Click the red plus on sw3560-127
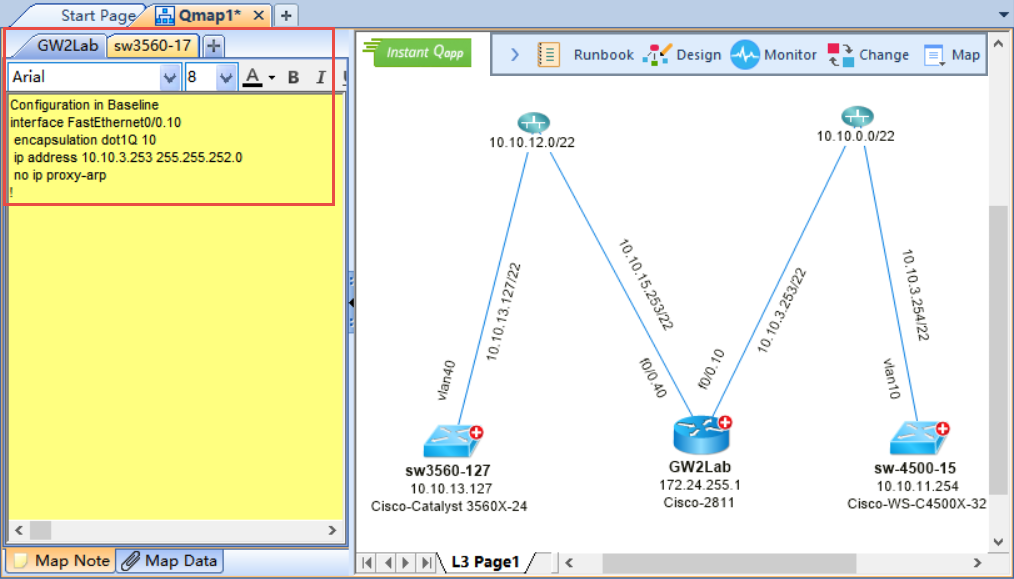 coord(476,432)
